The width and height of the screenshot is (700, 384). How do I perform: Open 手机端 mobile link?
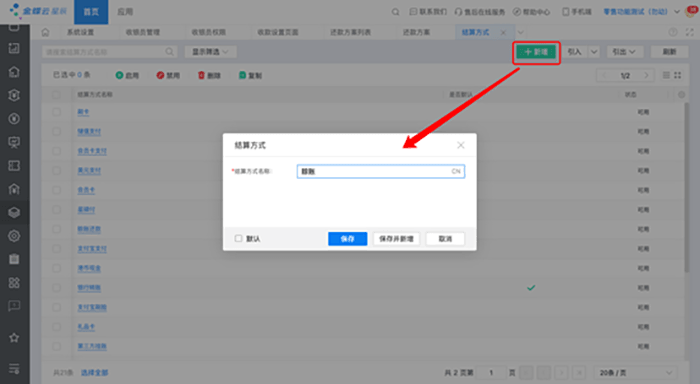[x=577, y=12]
